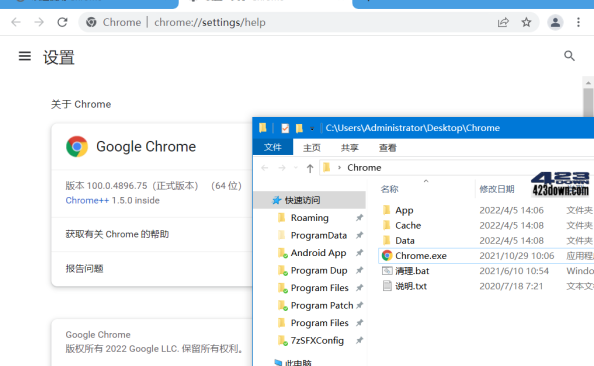Click the pin icon next to ProgramData
Screen dimensions: 594x366
[359, 235]
